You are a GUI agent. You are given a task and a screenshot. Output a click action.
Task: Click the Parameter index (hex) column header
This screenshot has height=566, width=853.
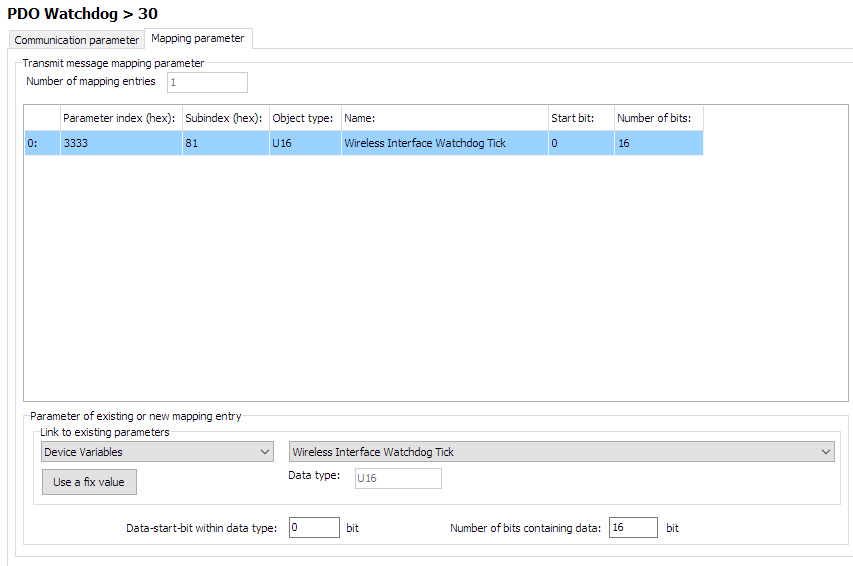[119, 118]
